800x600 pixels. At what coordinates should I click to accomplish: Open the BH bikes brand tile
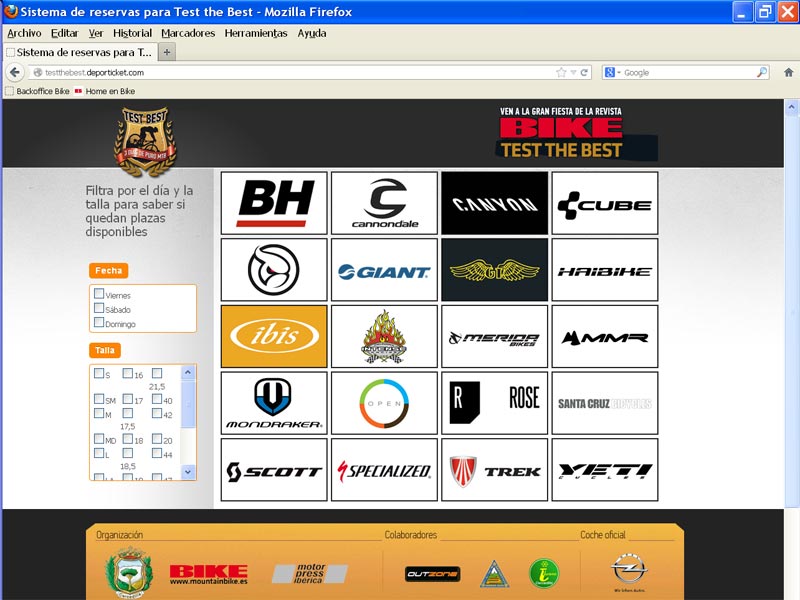(x=274, y=203)
